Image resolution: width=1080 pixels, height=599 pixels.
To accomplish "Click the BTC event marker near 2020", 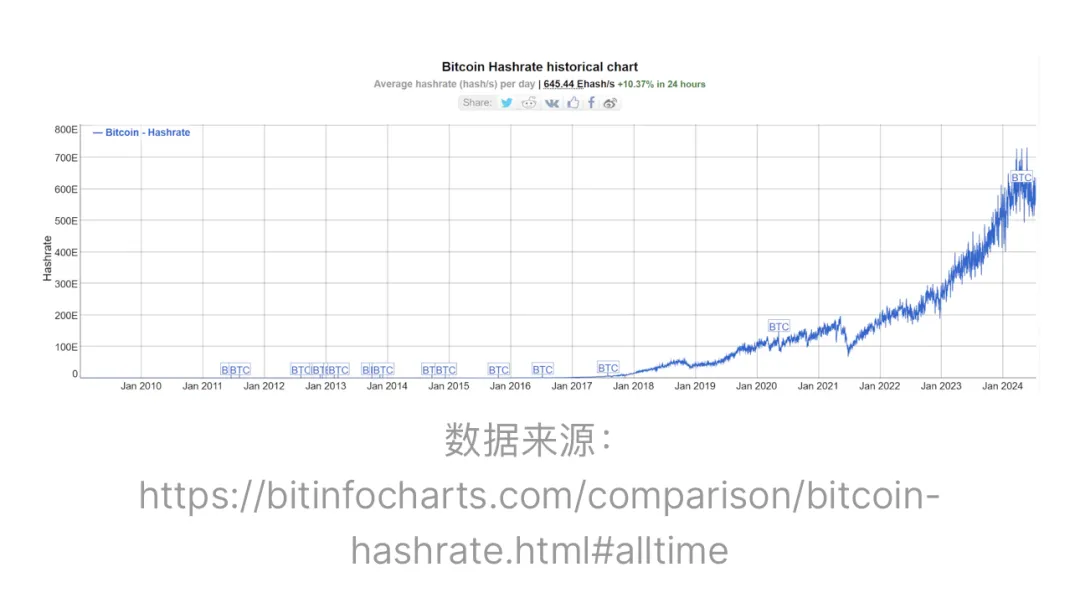I will coord(779,327).
